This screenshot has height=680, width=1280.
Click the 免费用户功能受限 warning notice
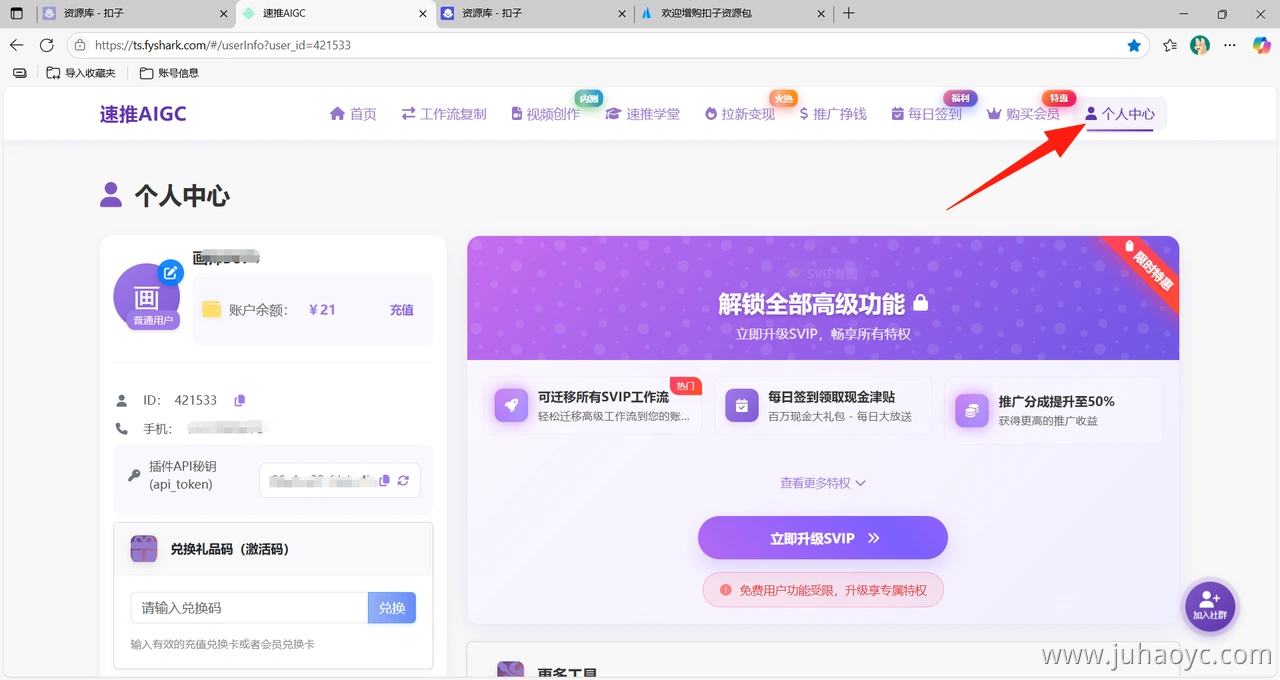tap(823, 590)
